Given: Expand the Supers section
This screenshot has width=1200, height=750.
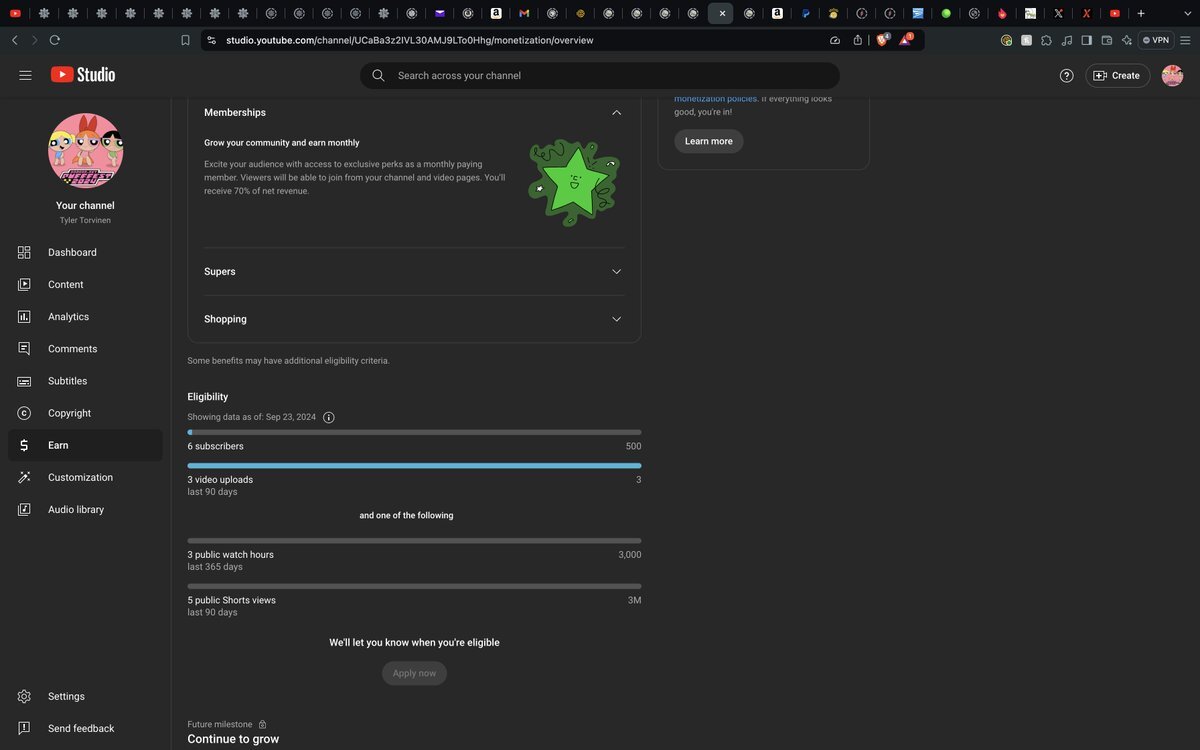Looking at the screenshot, I should [616, 272].
